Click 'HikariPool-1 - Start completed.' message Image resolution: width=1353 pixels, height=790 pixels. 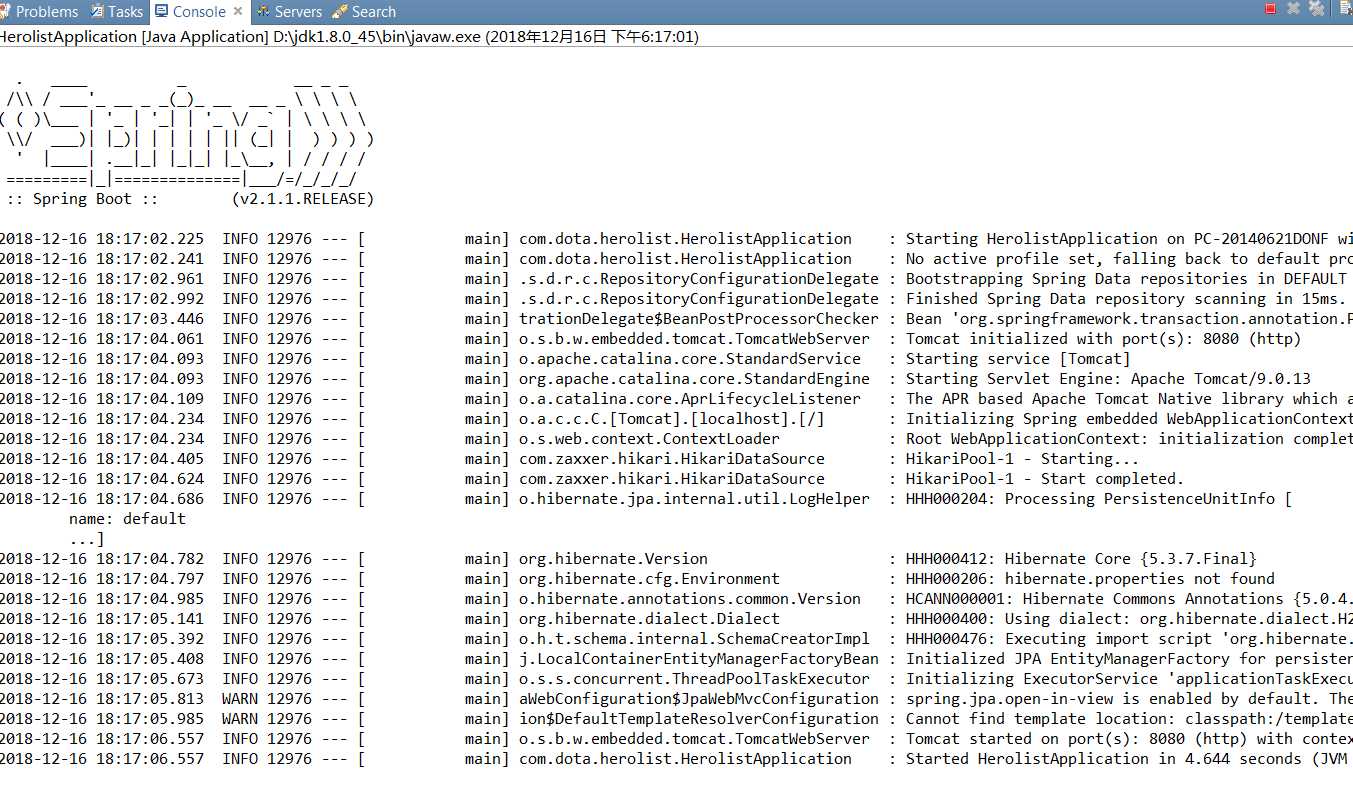pos(1045,479)
